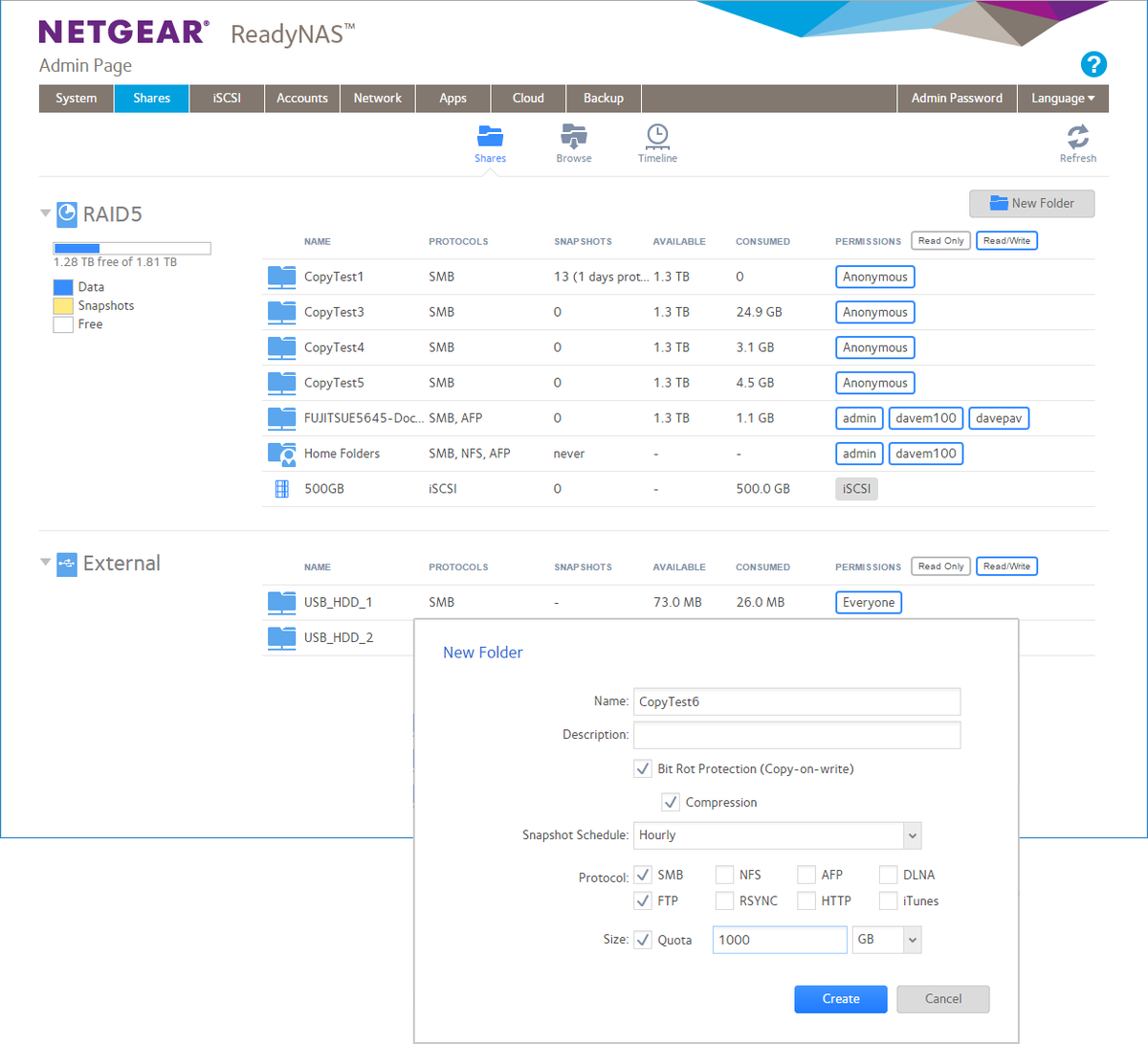Image resolution: width=1148 pixels, height=1044 pixels.
Task: Click the Refresh icon
Action: coord(1077,137)
